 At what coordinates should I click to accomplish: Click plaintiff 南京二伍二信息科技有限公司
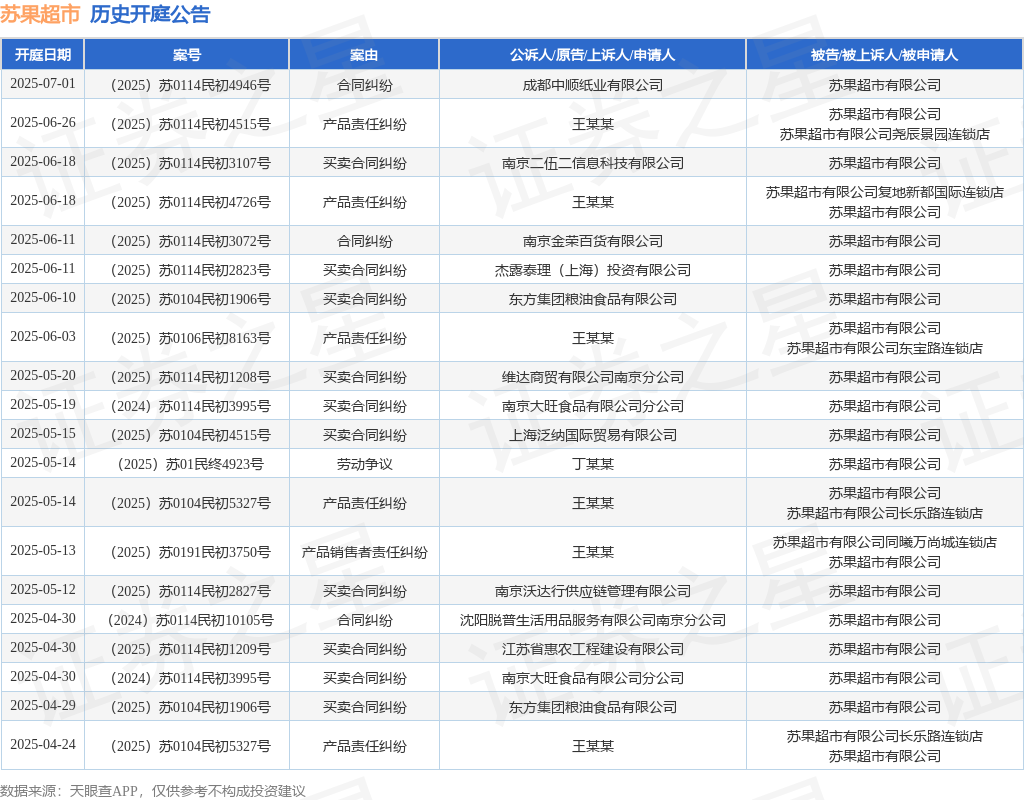click(x=592, y=163)
